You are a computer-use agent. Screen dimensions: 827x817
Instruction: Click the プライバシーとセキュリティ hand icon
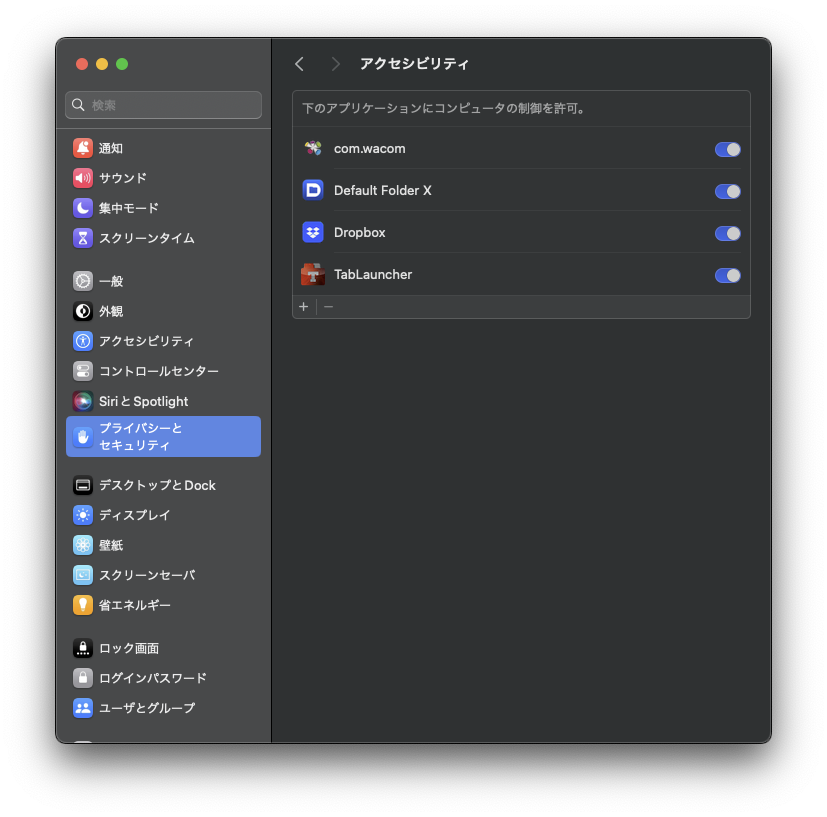(x=83, y=437)
